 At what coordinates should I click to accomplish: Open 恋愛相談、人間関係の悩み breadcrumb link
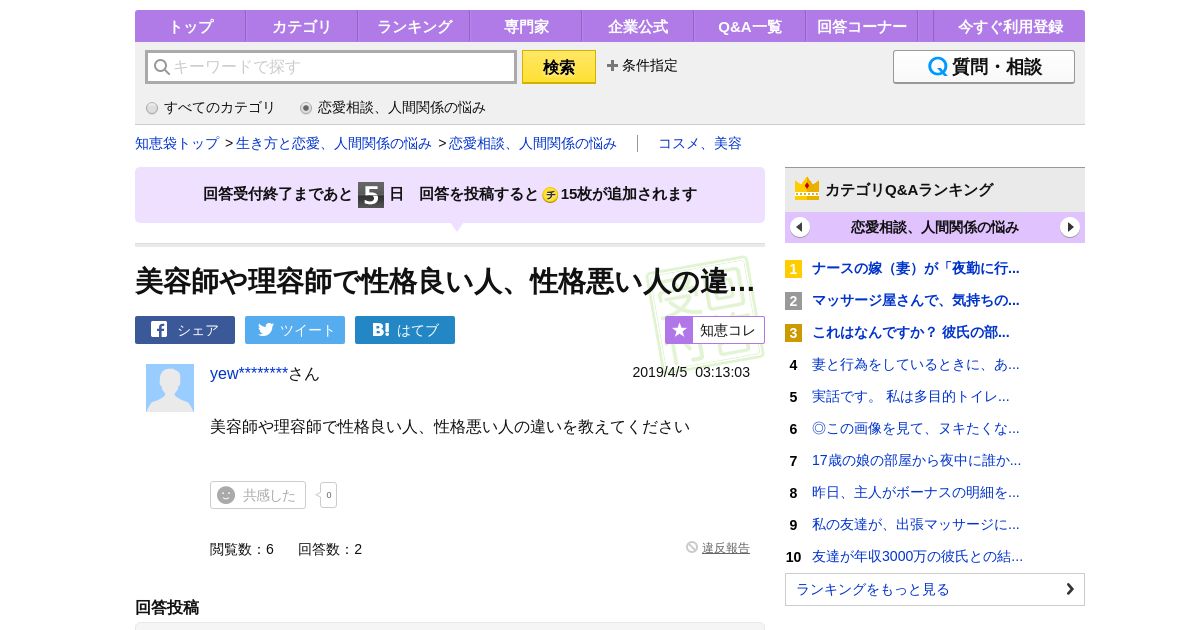tap(533, 143)
